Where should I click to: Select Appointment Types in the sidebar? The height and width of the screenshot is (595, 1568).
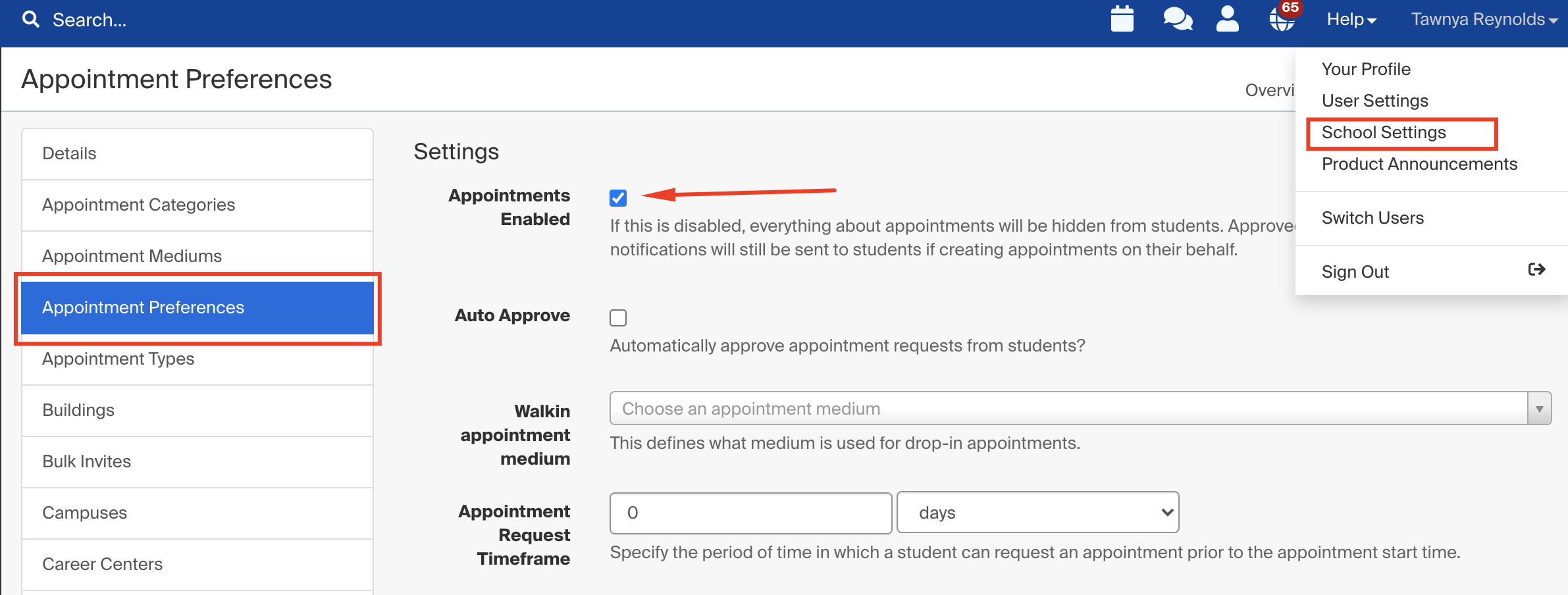point(118,359)
